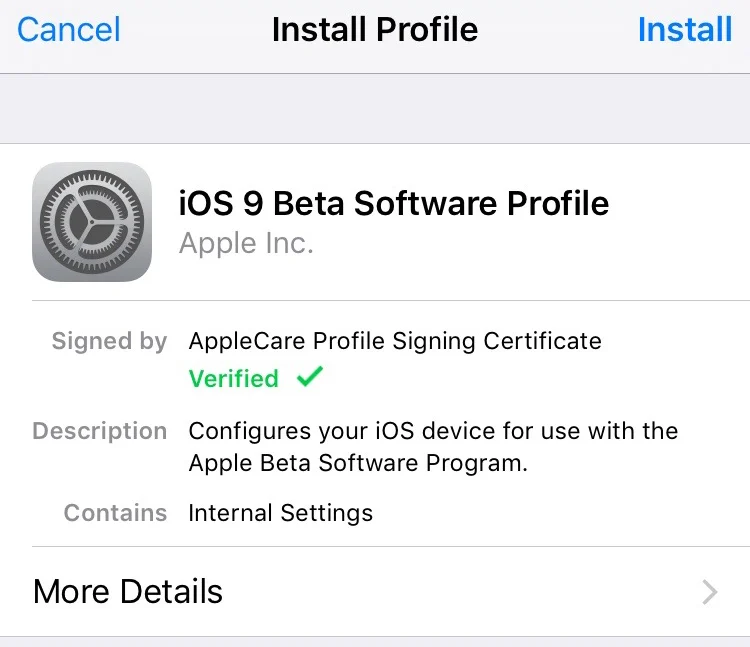Click the Contains label

115,513
